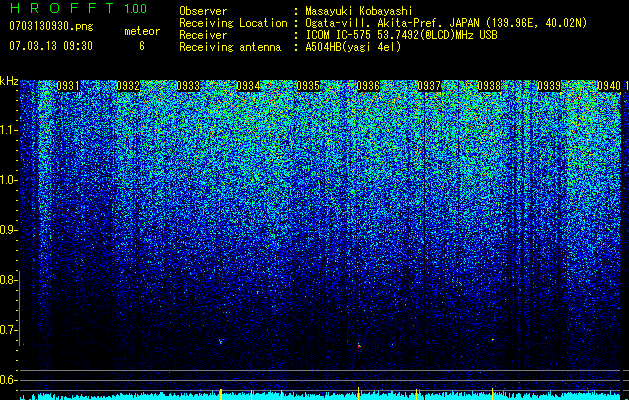
Task: Click the last yellow meteor marker in power strip
Action: [x=492, y=393]
